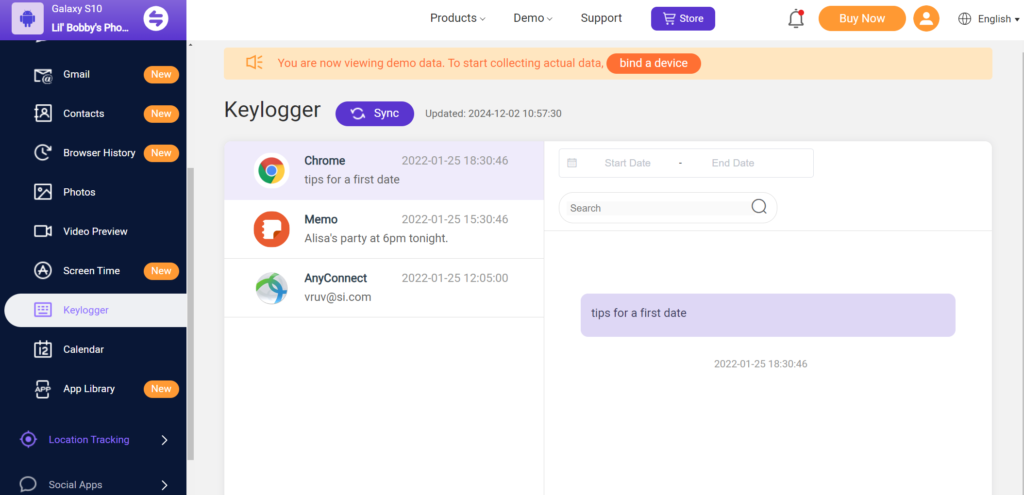Click the megaphone icon in banner
Screen dimensions: 1024x495
(x=254, y=63)
